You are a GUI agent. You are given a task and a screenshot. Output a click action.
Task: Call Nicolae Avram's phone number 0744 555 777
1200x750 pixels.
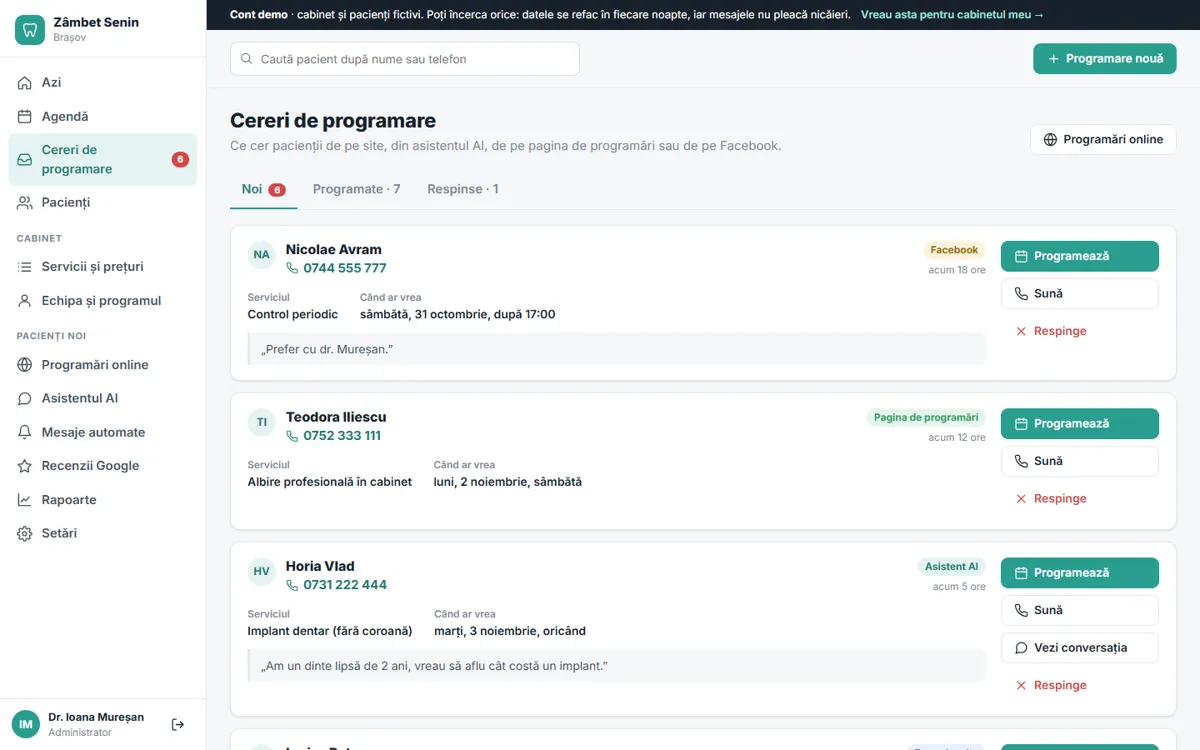coord(336,268)
